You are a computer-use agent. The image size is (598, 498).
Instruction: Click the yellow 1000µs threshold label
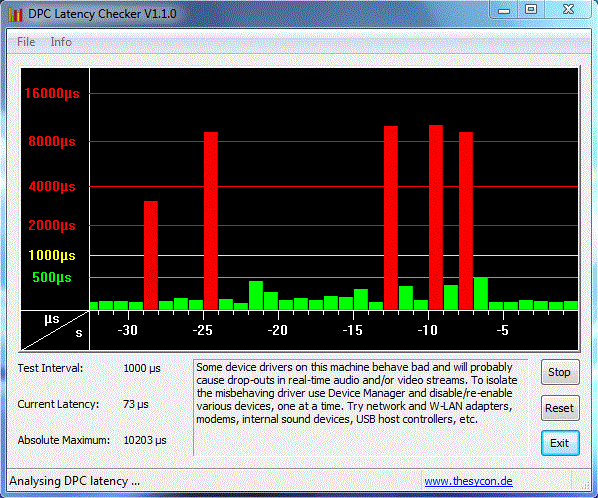[52, 255]
